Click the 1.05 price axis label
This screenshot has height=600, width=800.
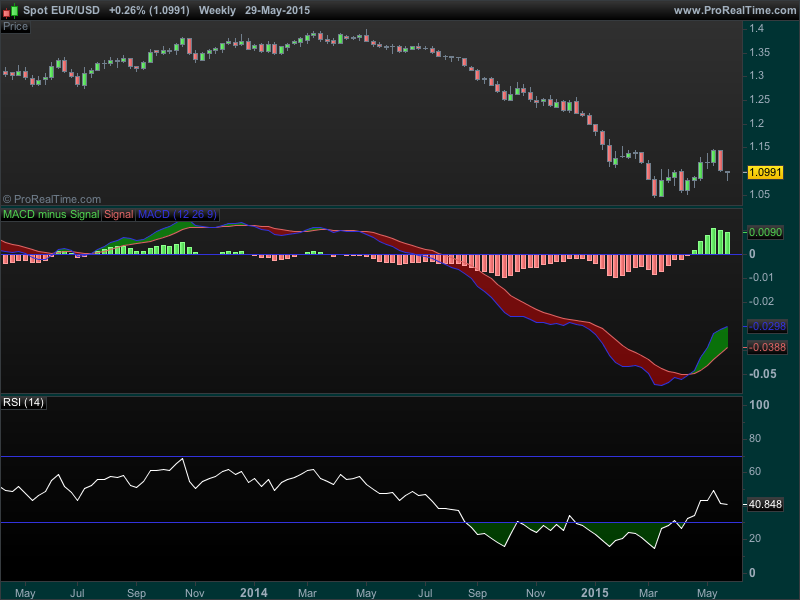759,194
